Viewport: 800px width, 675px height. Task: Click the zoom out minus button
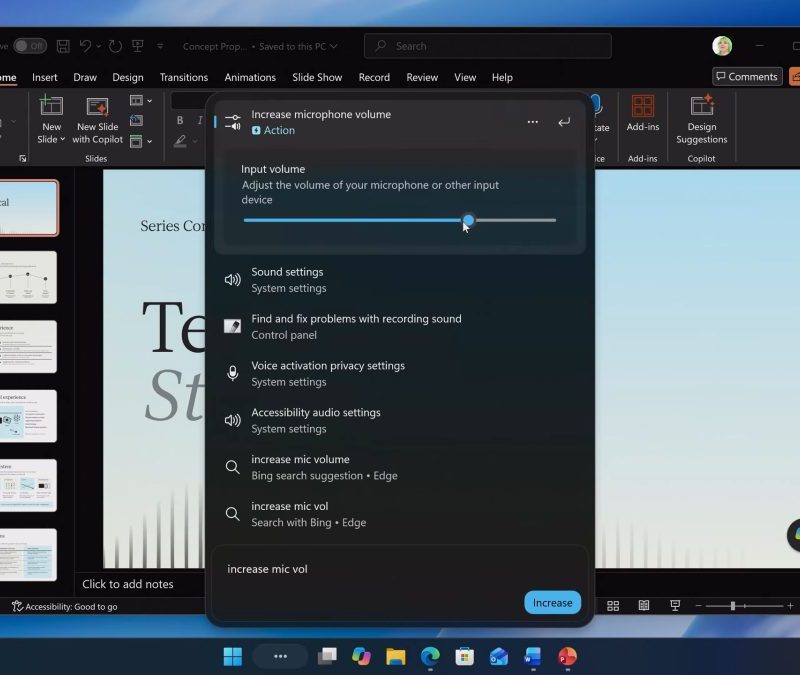tap(698, 606)
